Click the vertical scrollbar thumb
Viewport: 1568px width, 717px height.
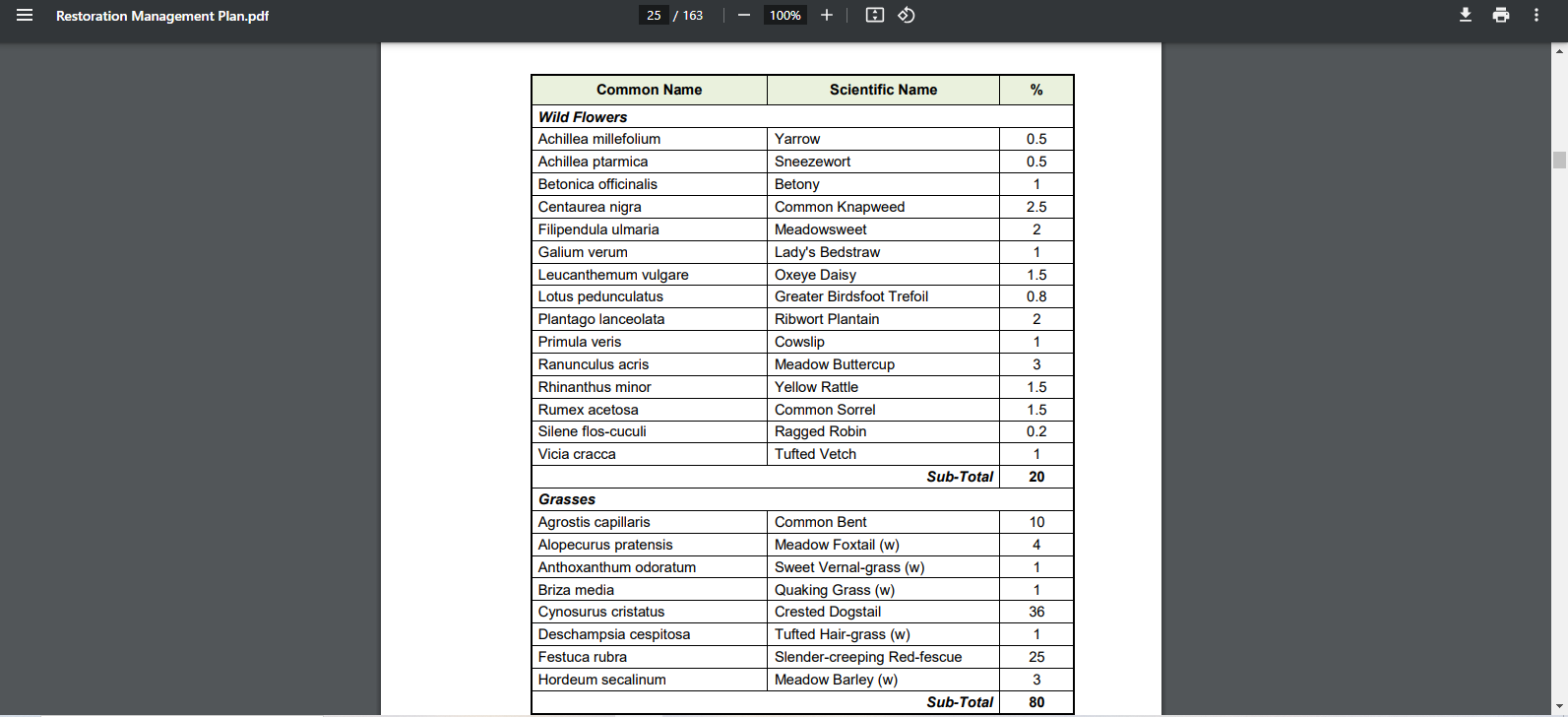[x=1559, y=161]
